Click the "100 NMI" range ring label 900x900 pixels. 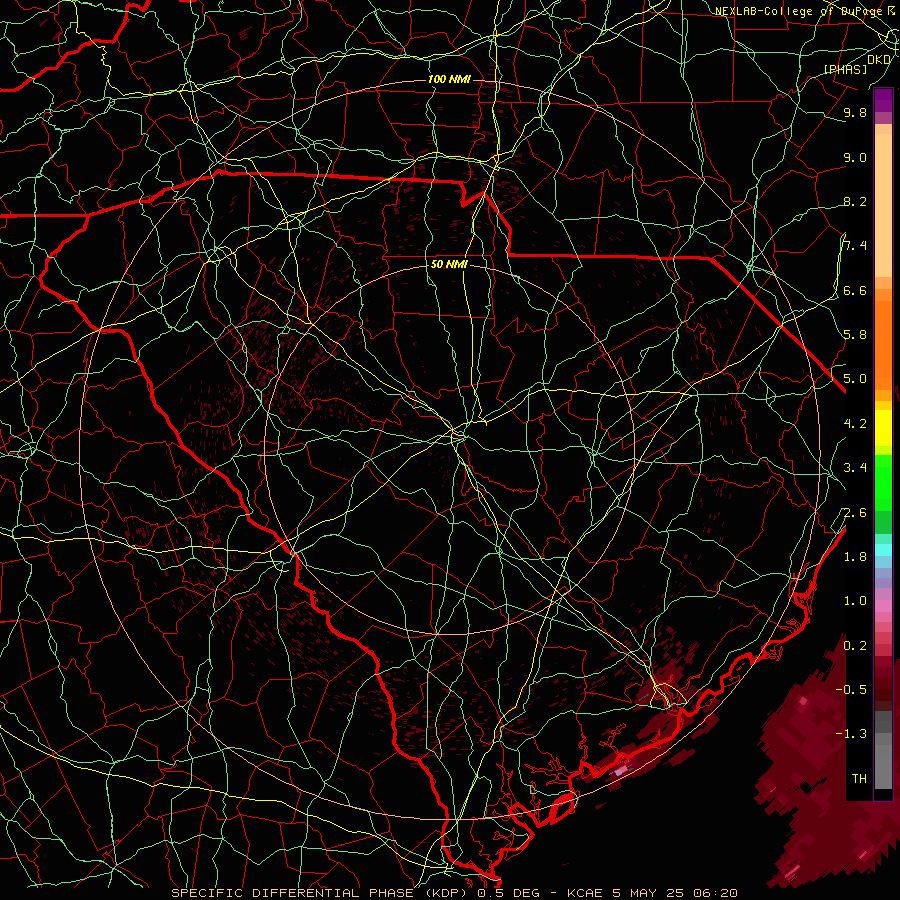click(449, 79)
